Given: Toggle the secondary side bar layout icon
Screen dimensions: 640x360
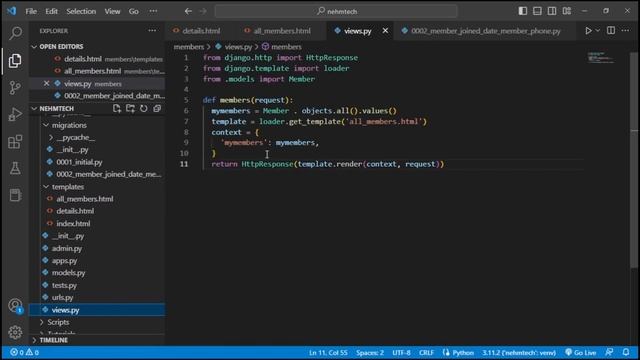Looking at the screenshot, I should pyautogui.click(x=552, y=11).
